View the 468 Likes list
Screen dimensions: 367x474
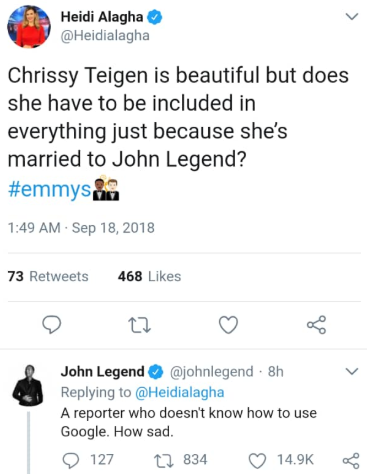[149, 276]
